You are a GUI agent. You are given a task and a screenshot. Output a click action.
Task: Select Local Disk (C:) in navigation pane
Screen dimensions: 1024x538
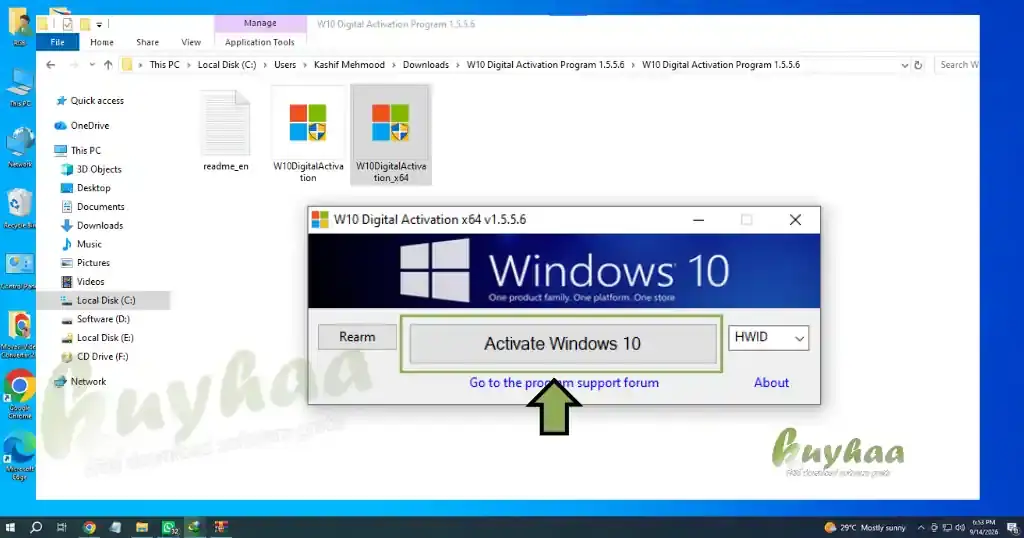[104, 300]
